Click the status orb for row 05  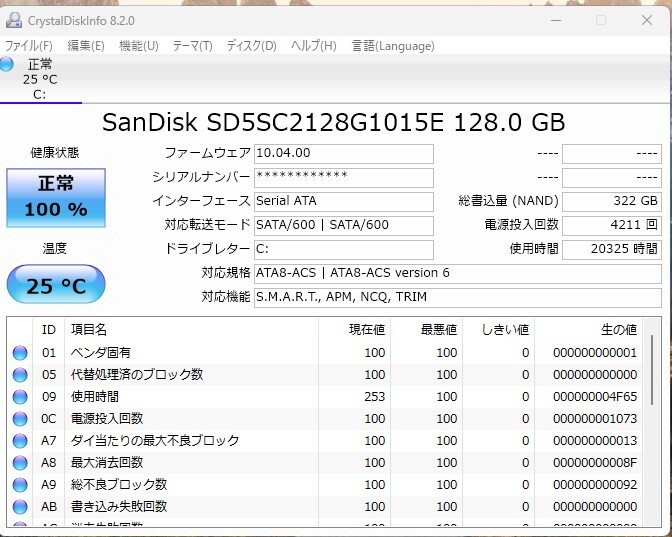click(x=20, y=375)
